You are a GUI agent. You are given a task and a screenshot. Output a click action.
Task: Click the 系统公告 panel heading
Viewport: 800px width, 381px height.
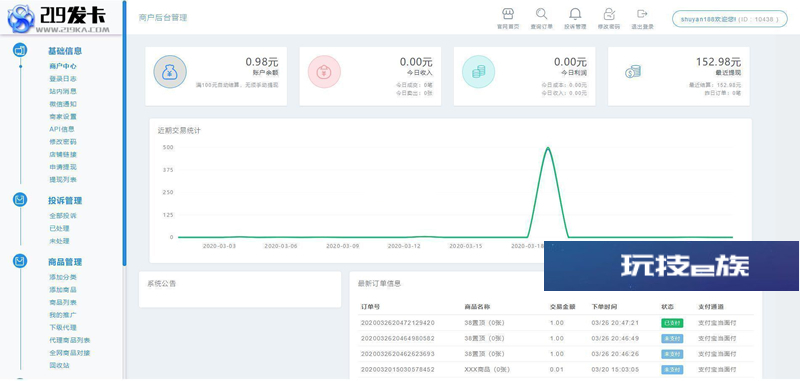tap(161, 284)
